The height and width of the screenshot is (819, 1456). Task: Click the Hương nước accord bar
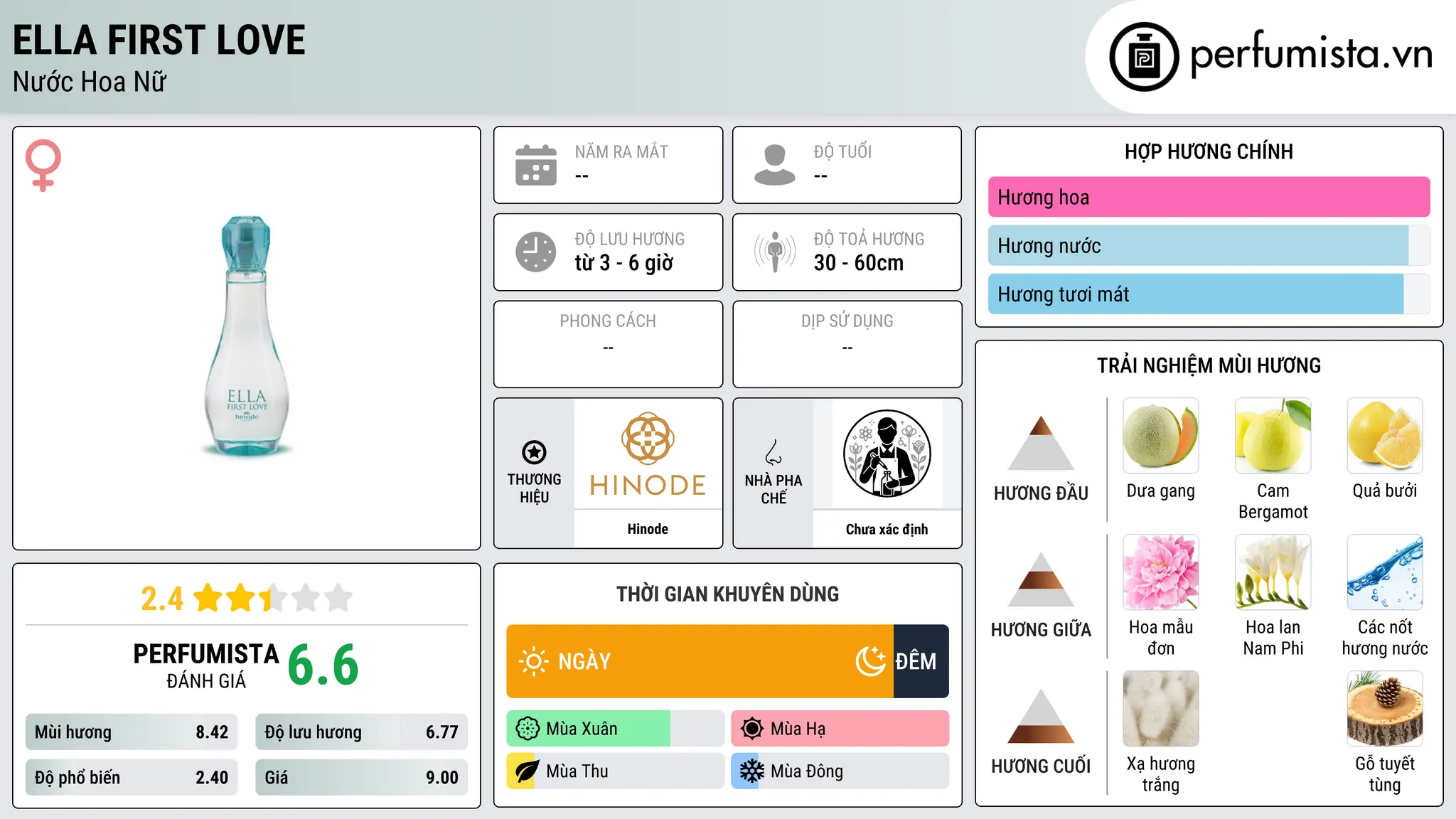tap(1209, 245)
